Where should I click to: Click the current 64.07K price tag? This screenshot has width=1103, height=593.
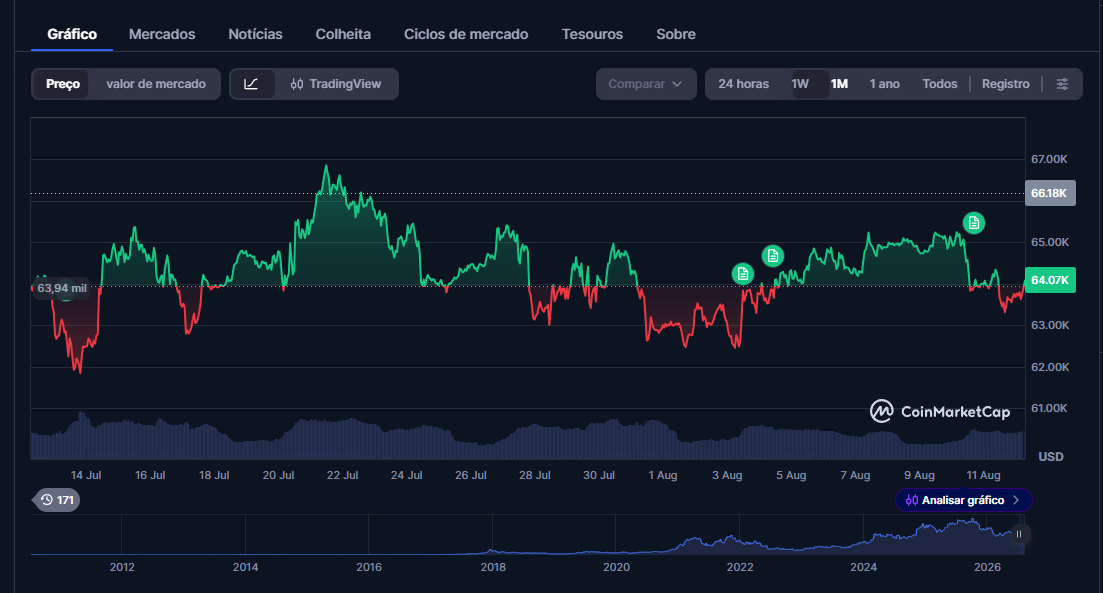pos(1050,280)
